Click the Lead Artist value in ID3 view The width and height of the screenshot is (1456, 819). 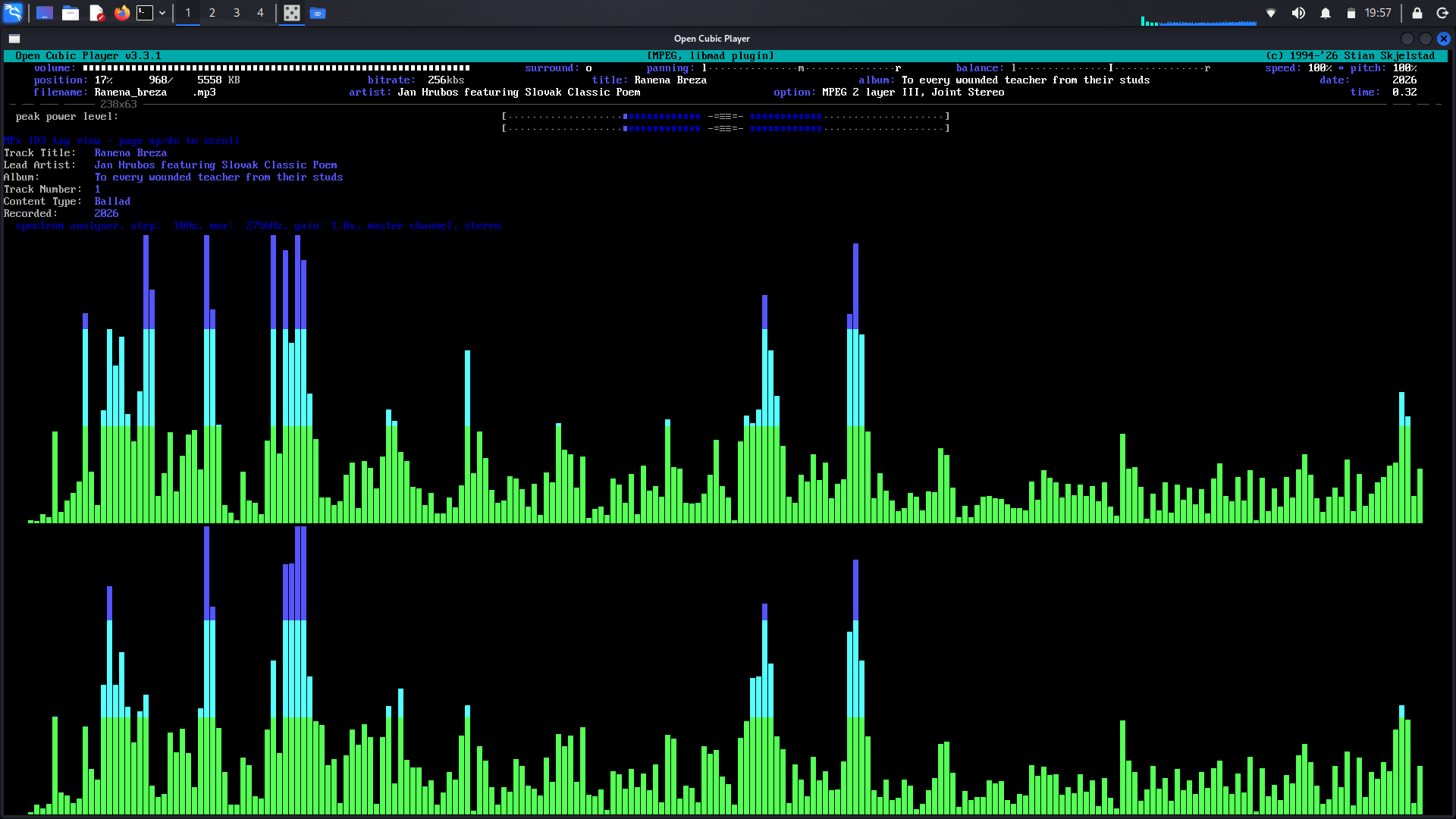pyautogui.click(x=215, y=165)
